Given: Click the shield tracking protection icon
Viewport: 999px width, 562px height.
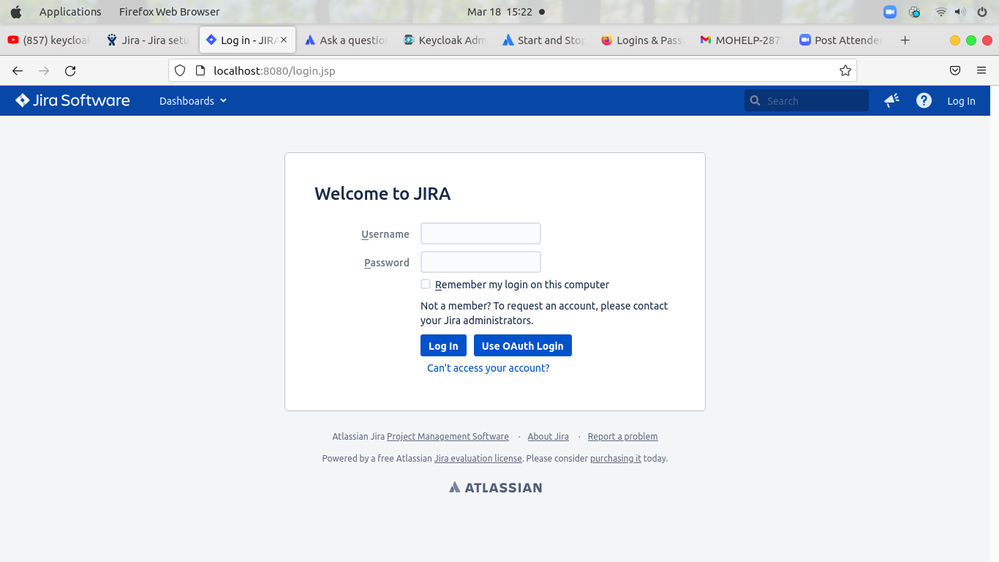Looking at the screenshot, I should click(x=180, y=71).
